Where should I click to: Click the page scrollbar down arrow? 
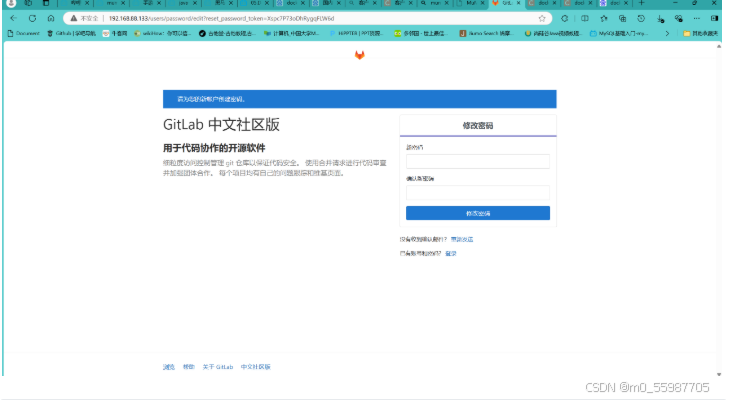coord(719,374)
